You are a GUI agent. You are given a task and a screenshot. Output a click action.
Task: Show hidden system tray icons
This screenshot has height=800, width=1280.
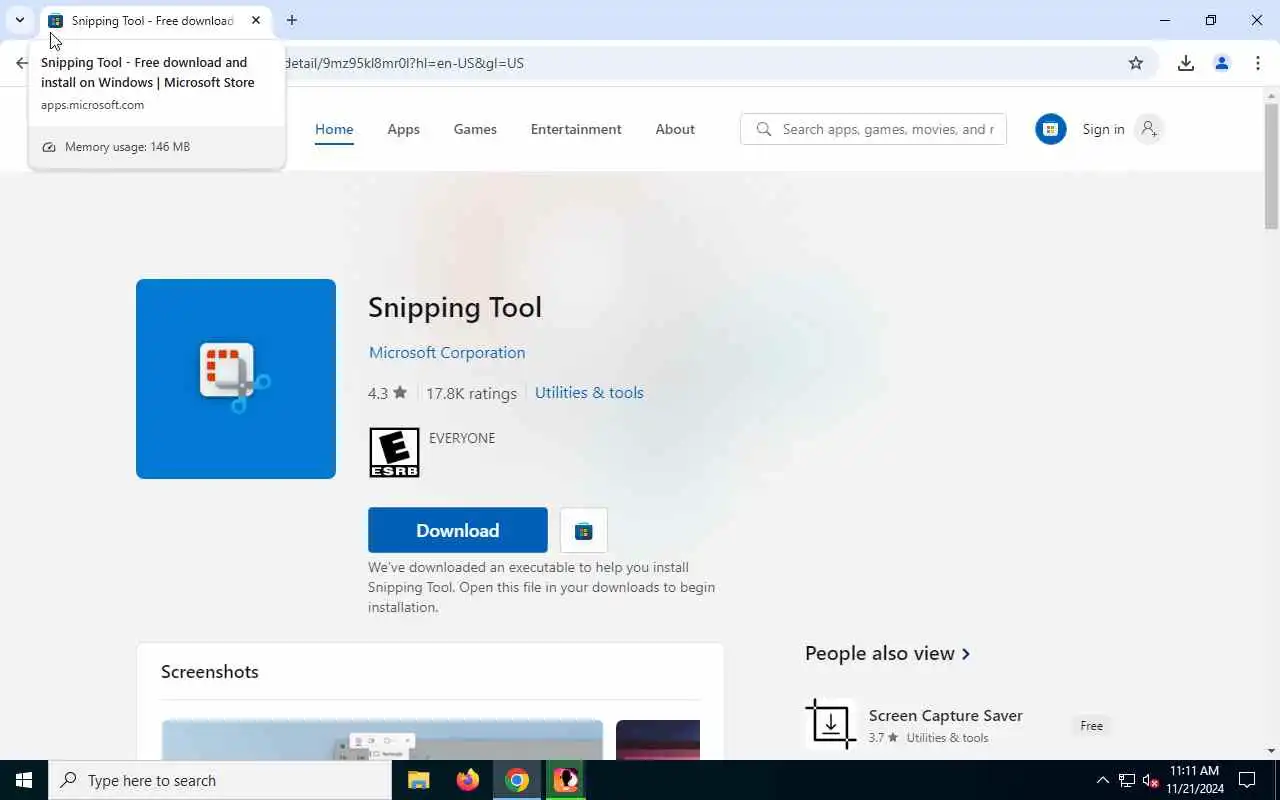[x=1103, y=780]
